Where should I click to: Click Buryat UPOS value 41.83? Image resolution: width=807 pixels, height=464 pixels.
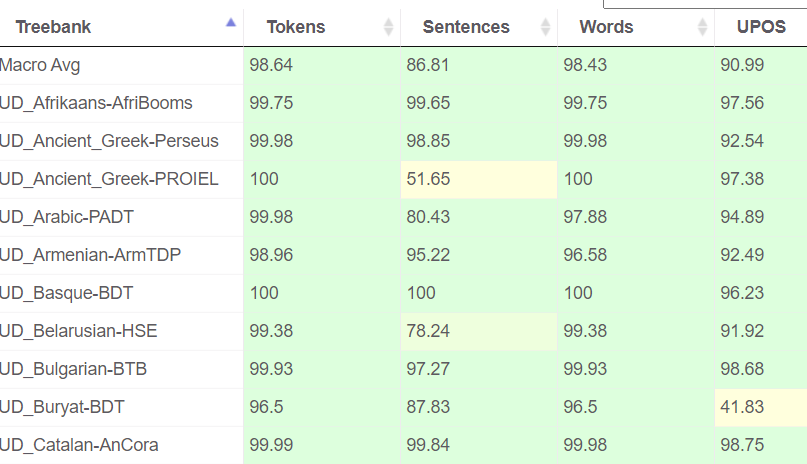pos(742,407)
